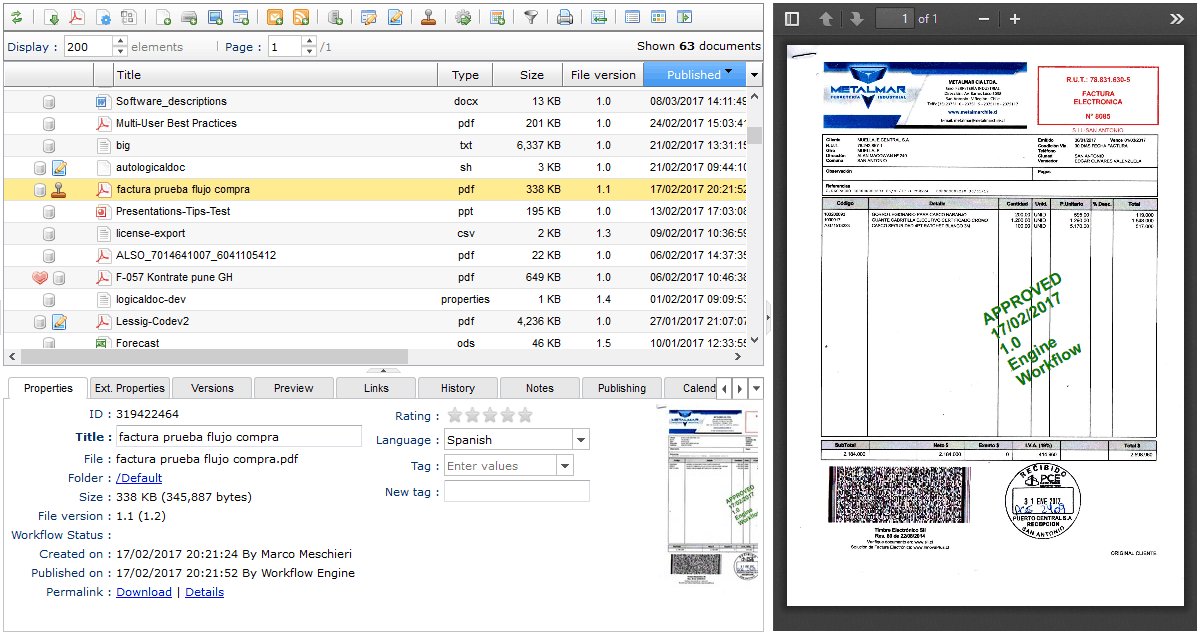Viewport: 1198px width, 633px height.
Task: Open the column header options arrow
Action: click(755, 75)
